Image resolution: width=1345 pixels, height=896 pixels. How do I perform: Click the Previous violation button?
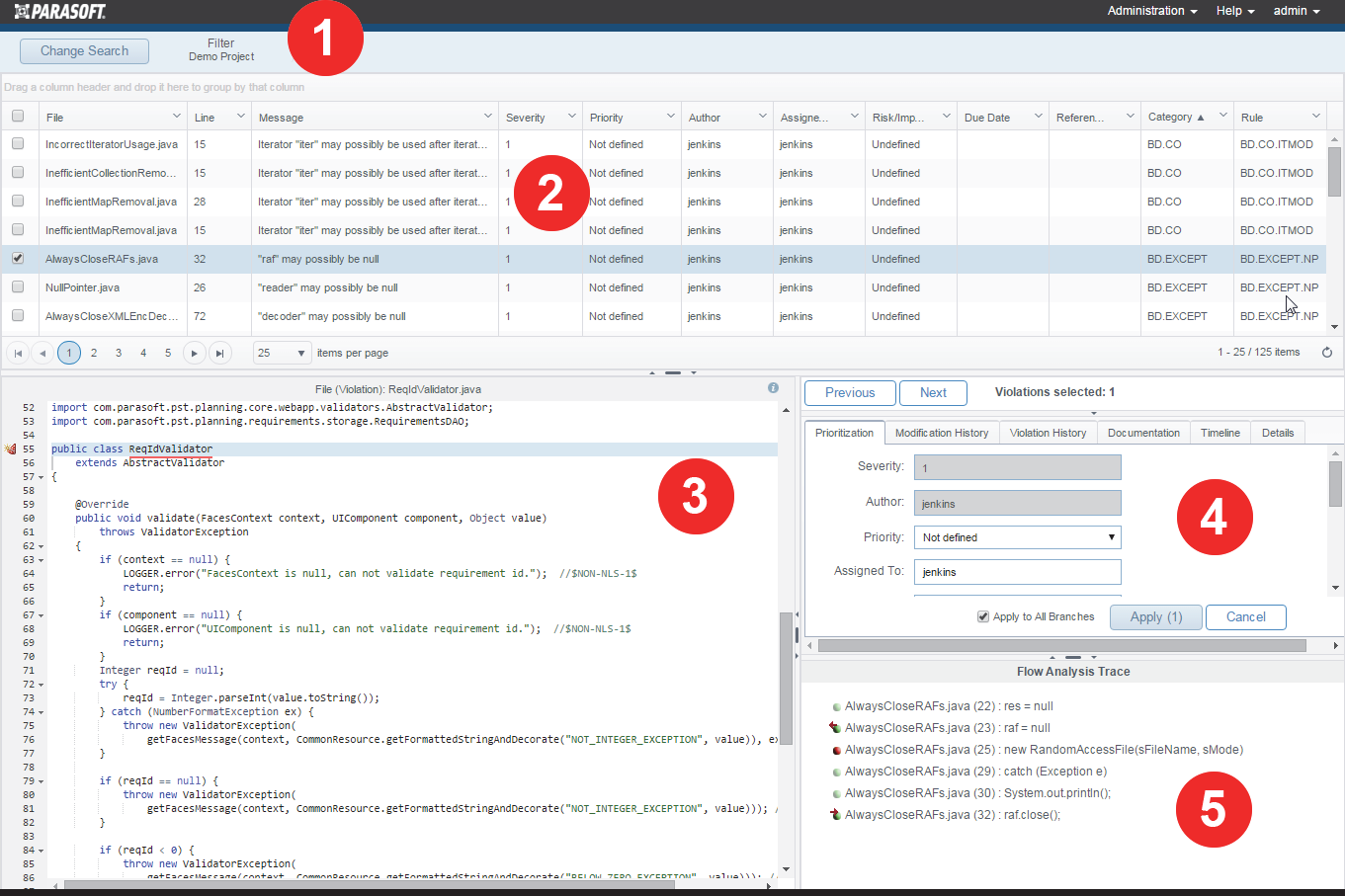click(x=850, y=393)
